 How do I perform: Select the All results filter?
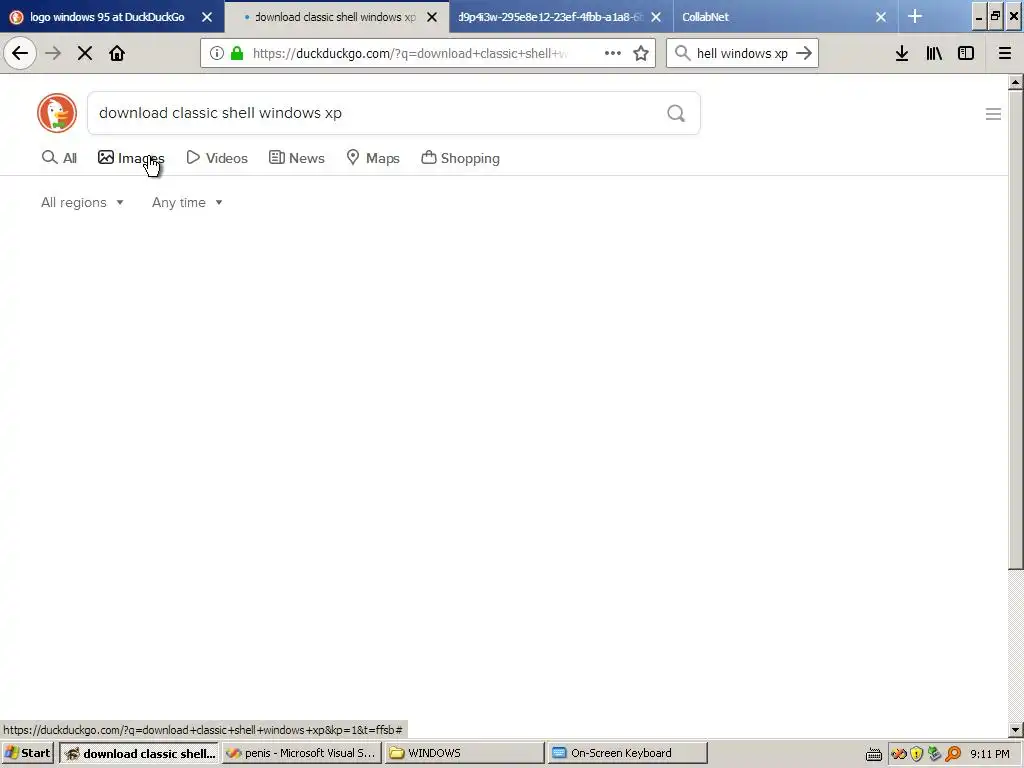point(59,158)
